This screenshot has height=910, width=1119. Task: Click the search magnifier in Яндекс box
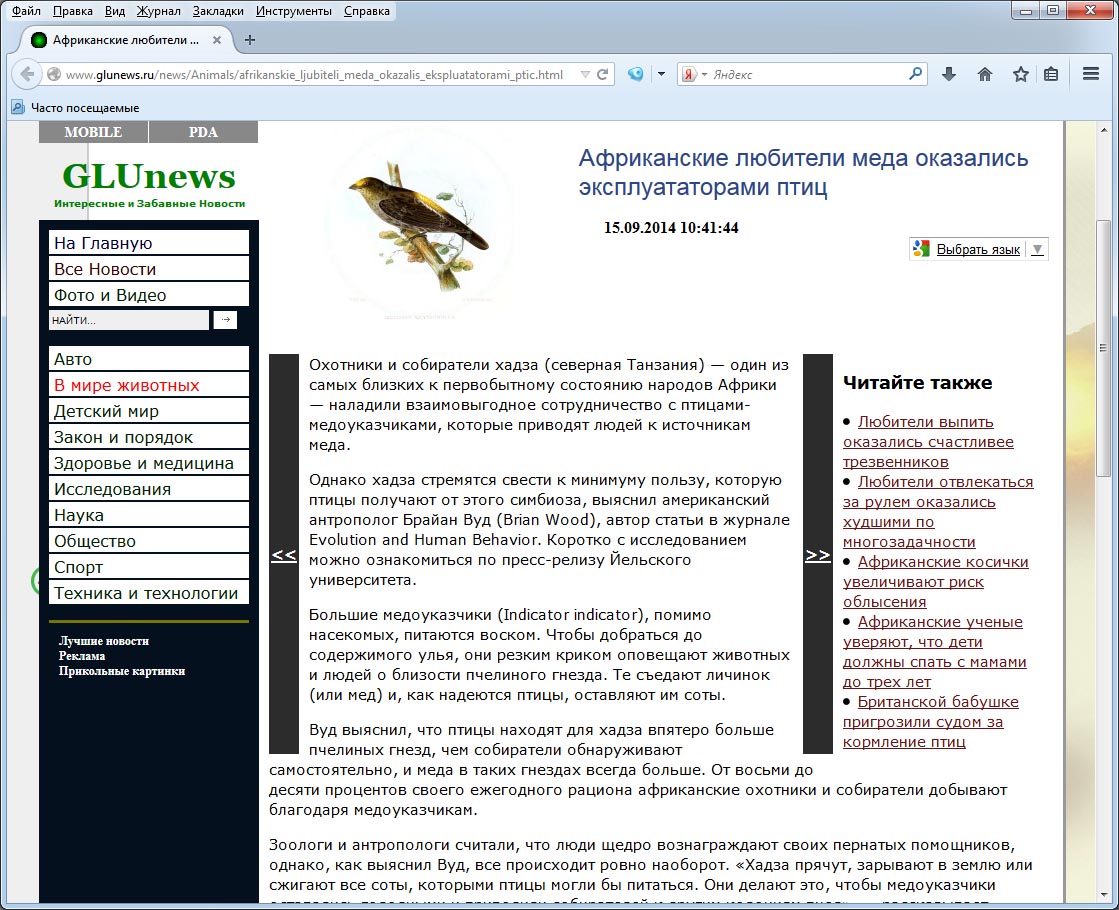point(915,74)
